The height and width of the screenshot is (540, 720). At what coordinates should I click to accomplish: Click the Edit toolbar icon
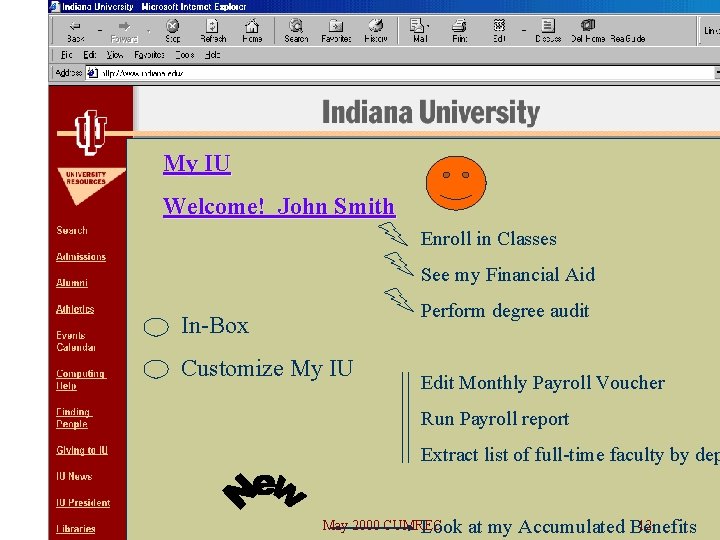pyautogui.click(x=499, y=25)
